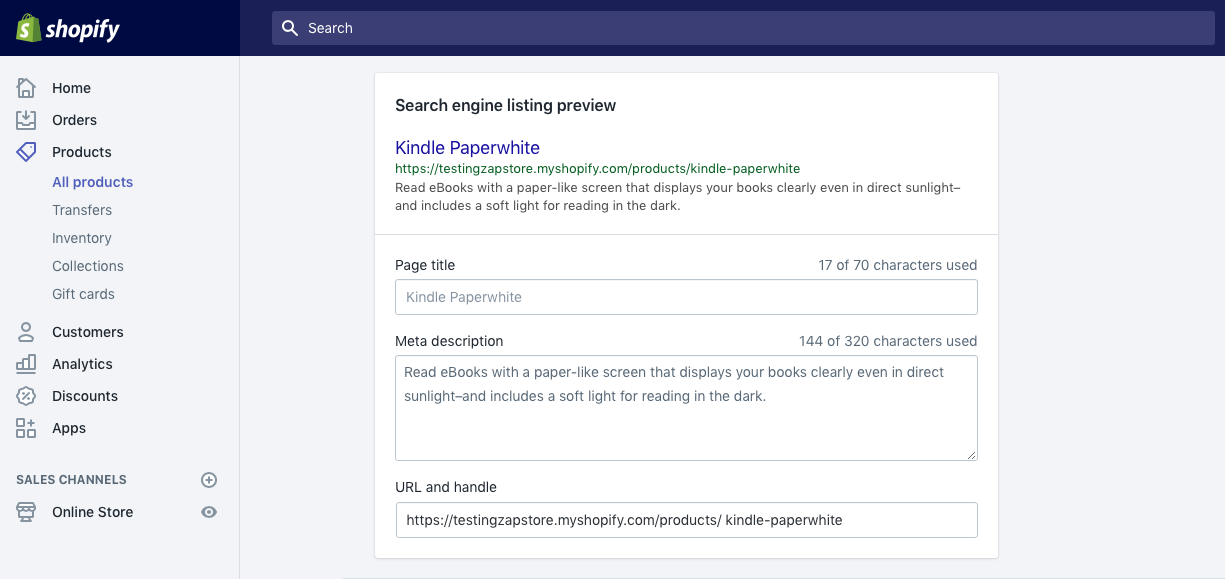The image size is (1225, 579).
Task: Click the preview description snippet text
Action: [678, 197]
